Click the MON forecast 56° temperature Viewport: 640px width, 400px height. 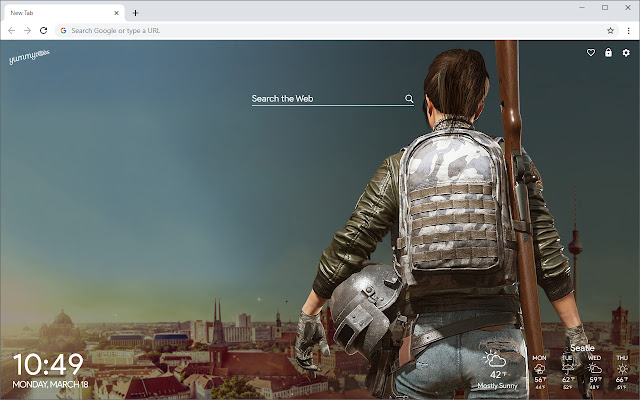[540, 380]
